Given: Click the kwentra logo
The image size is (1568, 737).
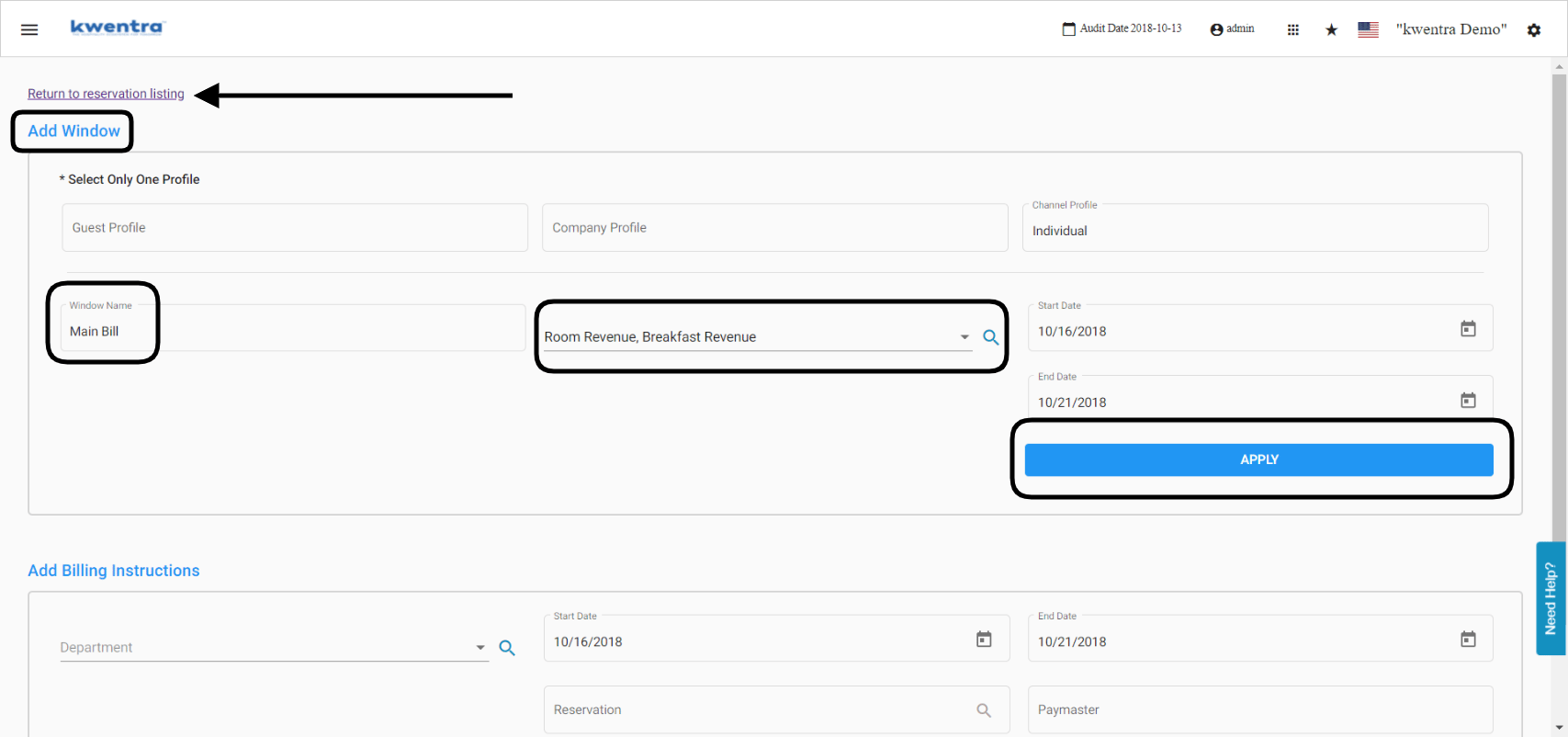Looking at the screenshot, I should tap(118, 27).
